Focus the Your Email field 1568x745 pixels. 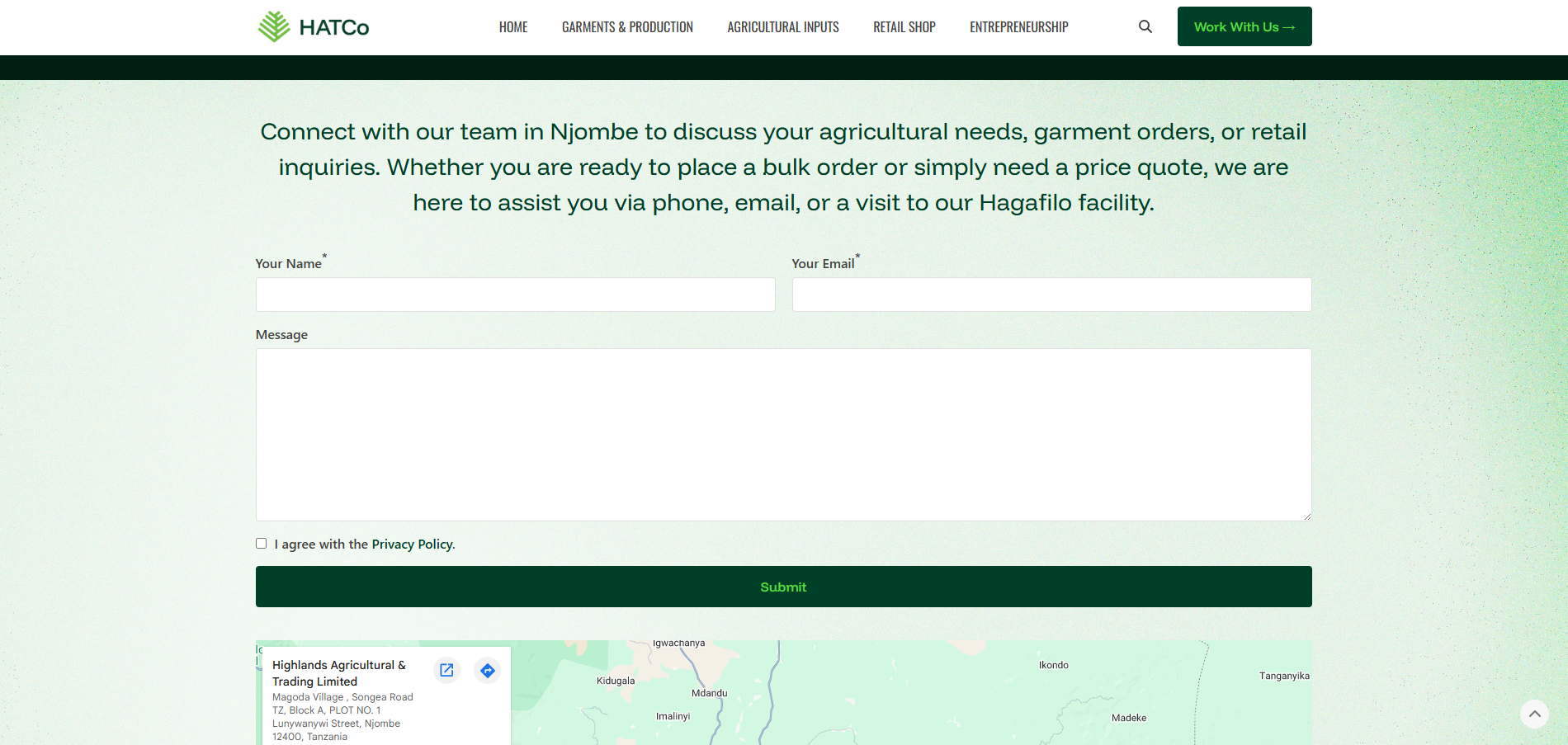coord(1051,295)
